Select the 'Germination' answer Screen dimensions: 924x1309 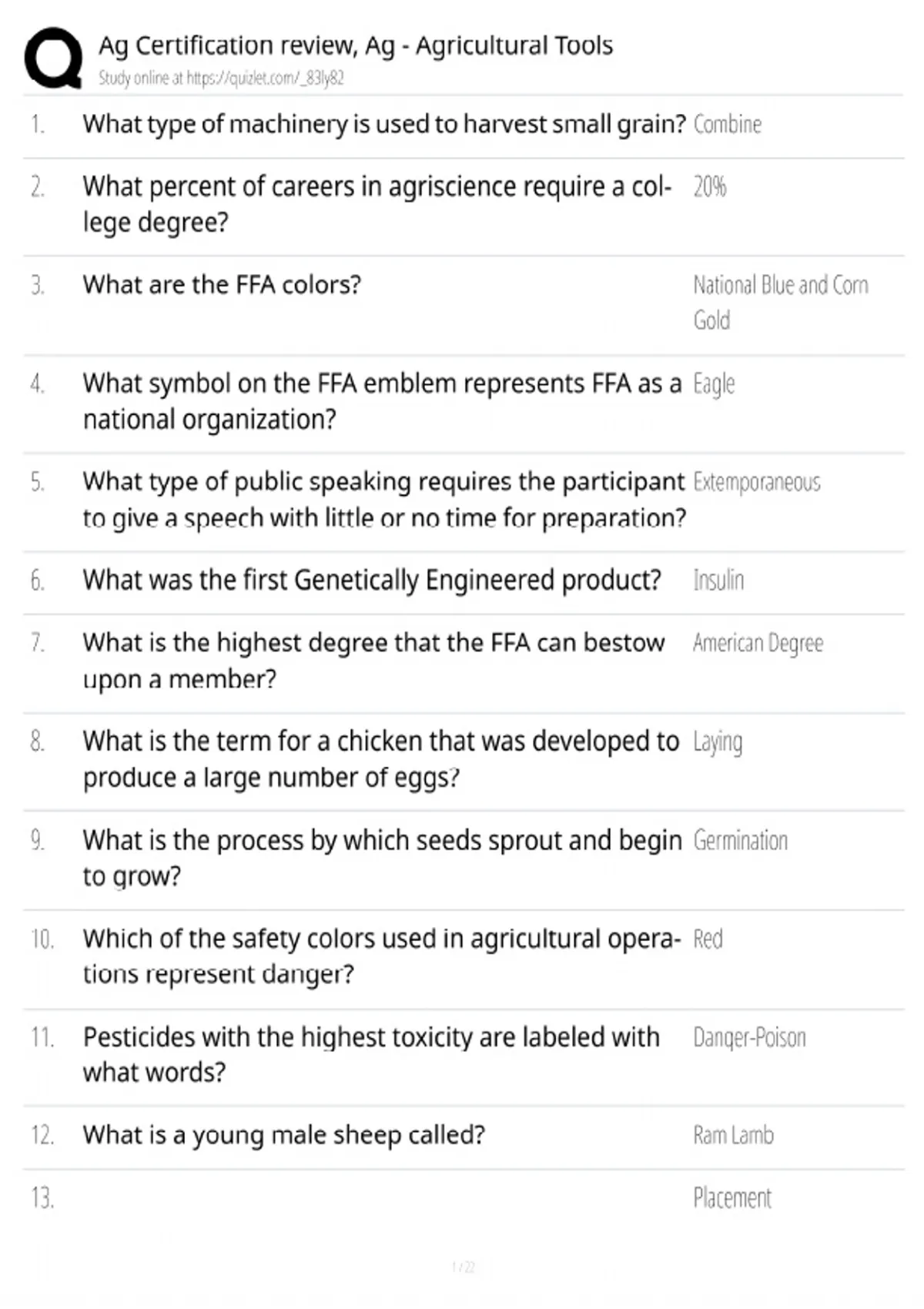tap(740, 840)
